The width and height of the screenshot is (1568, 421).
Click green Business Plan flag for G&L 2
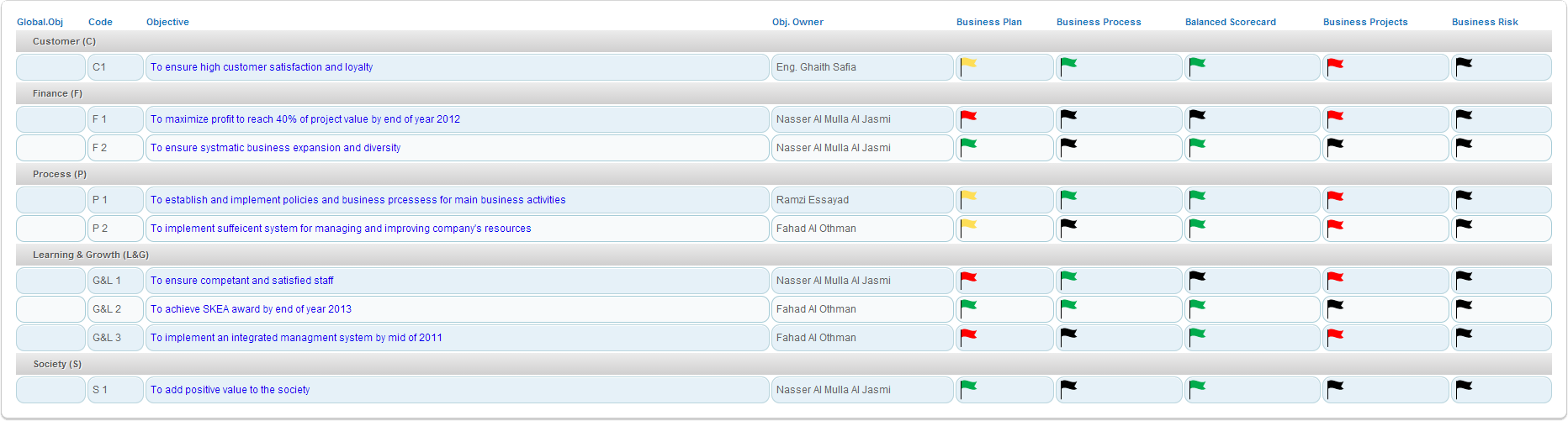point(968,307)
